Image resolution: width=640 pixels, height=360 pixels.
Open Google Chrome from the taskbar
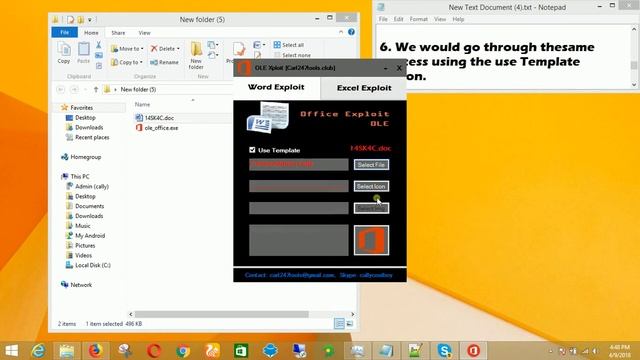pyautogui.click(x=183, y=351)
